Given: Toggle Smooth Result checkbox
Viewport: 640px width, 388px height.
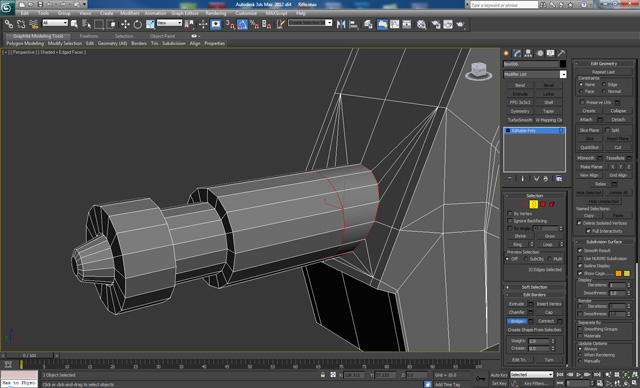Looking at the screenshot, I should (x=580, y=250).
